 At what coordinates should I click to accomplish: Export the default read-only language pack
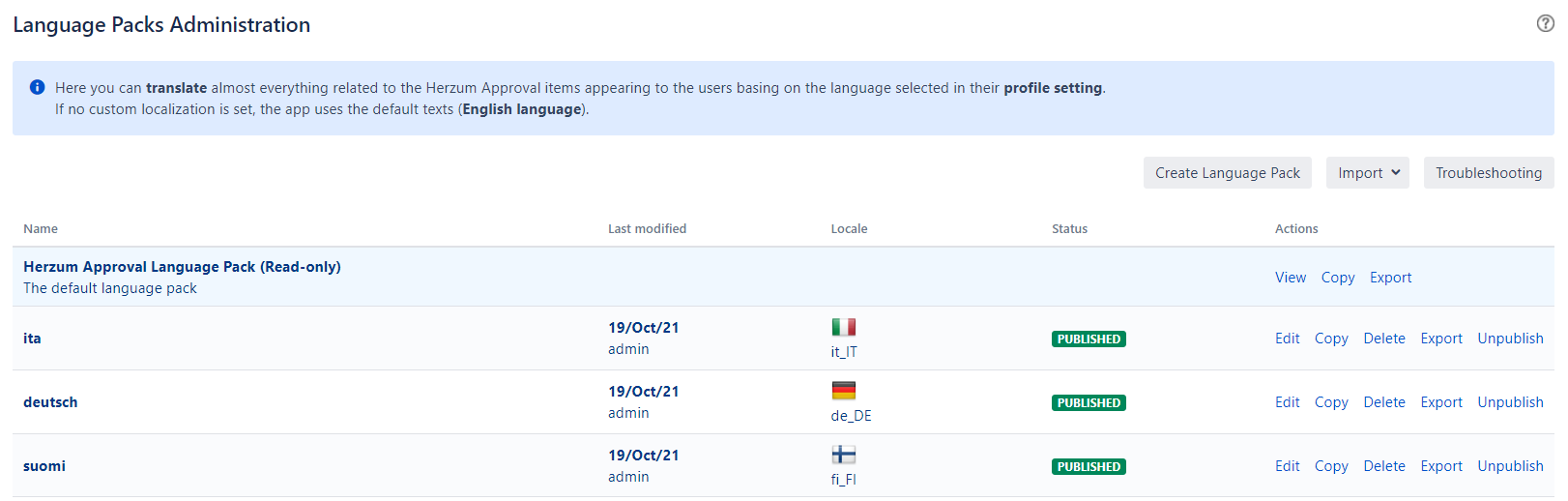coord(1390,278)
